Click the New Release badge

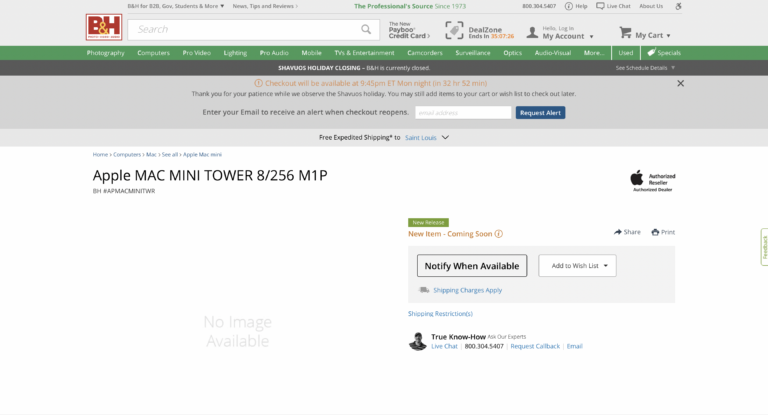coord(428,222)
